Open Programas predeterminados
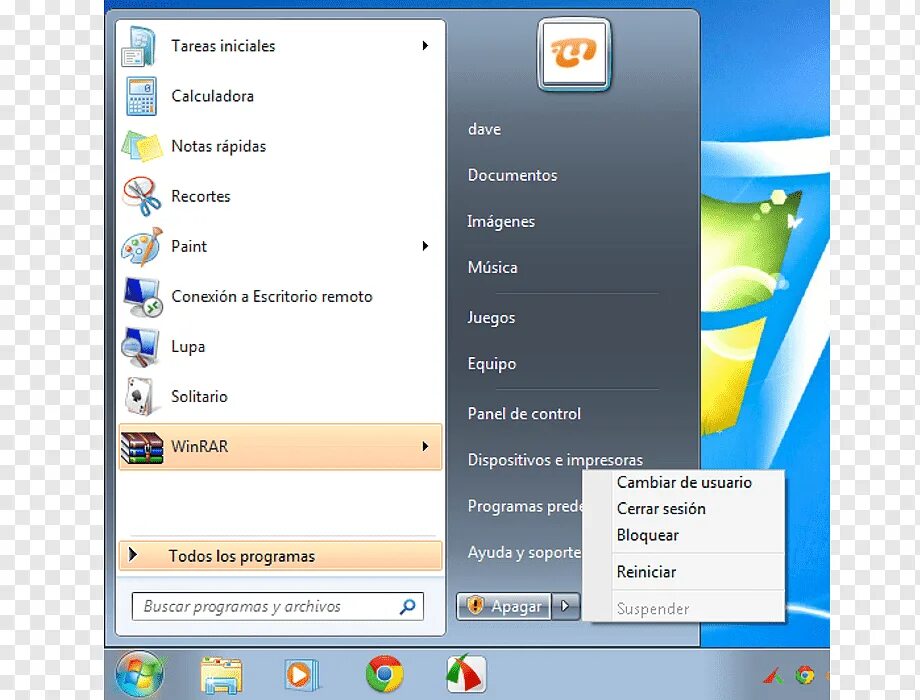Image resolution: width=920 pixels, height=700 pixels. click(x=525, y=506)
